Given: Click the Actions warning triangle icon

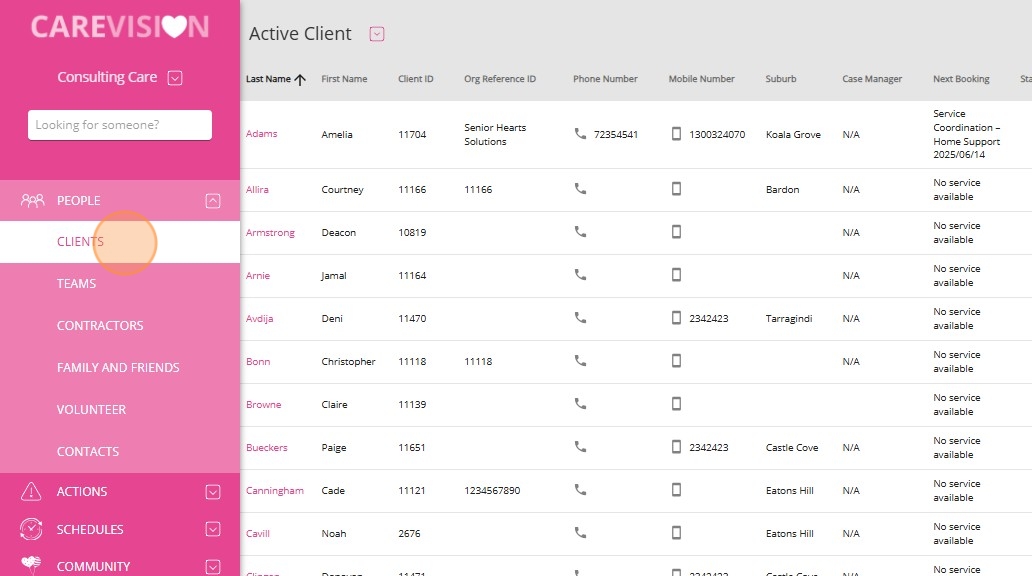Looking at the screenshot, I should (31, 491).
